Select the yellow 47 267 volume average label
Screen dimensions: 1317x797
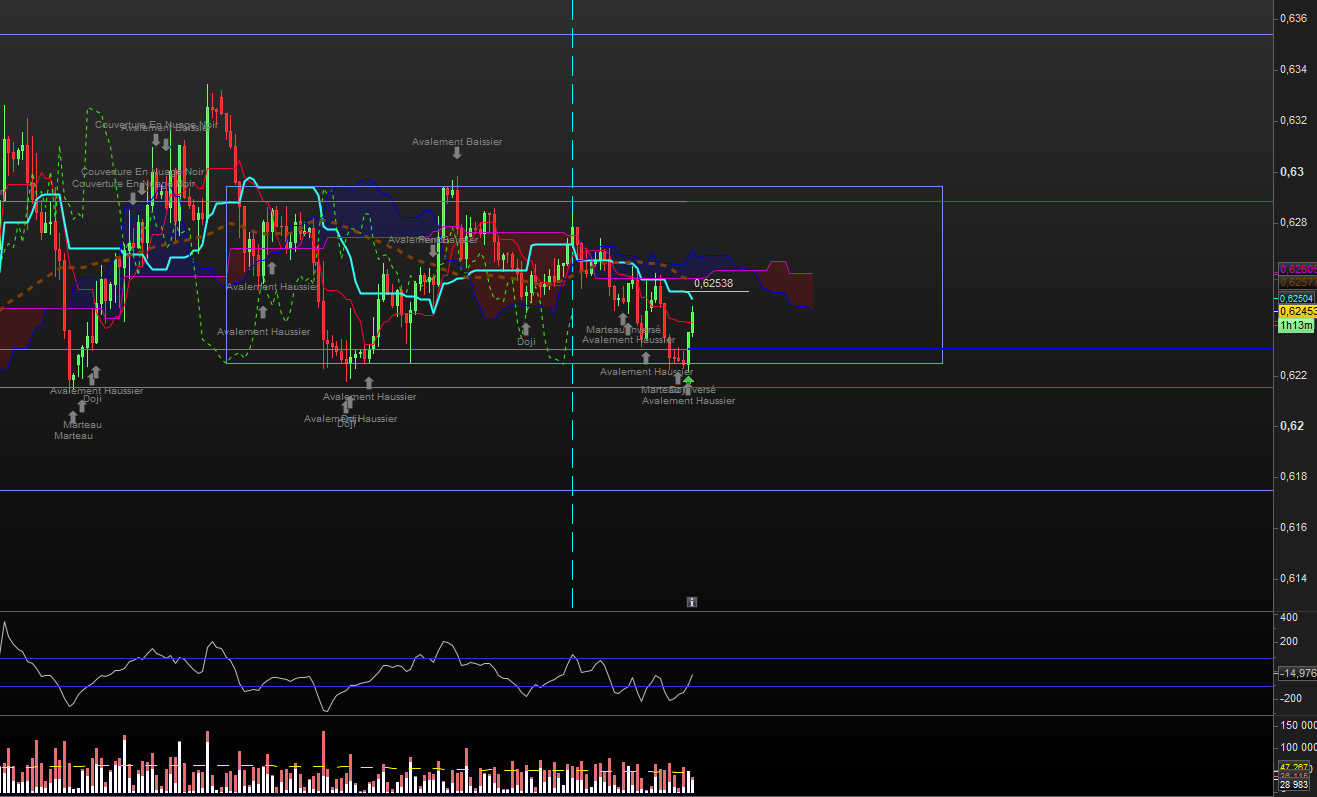[x=1296, y=767]
